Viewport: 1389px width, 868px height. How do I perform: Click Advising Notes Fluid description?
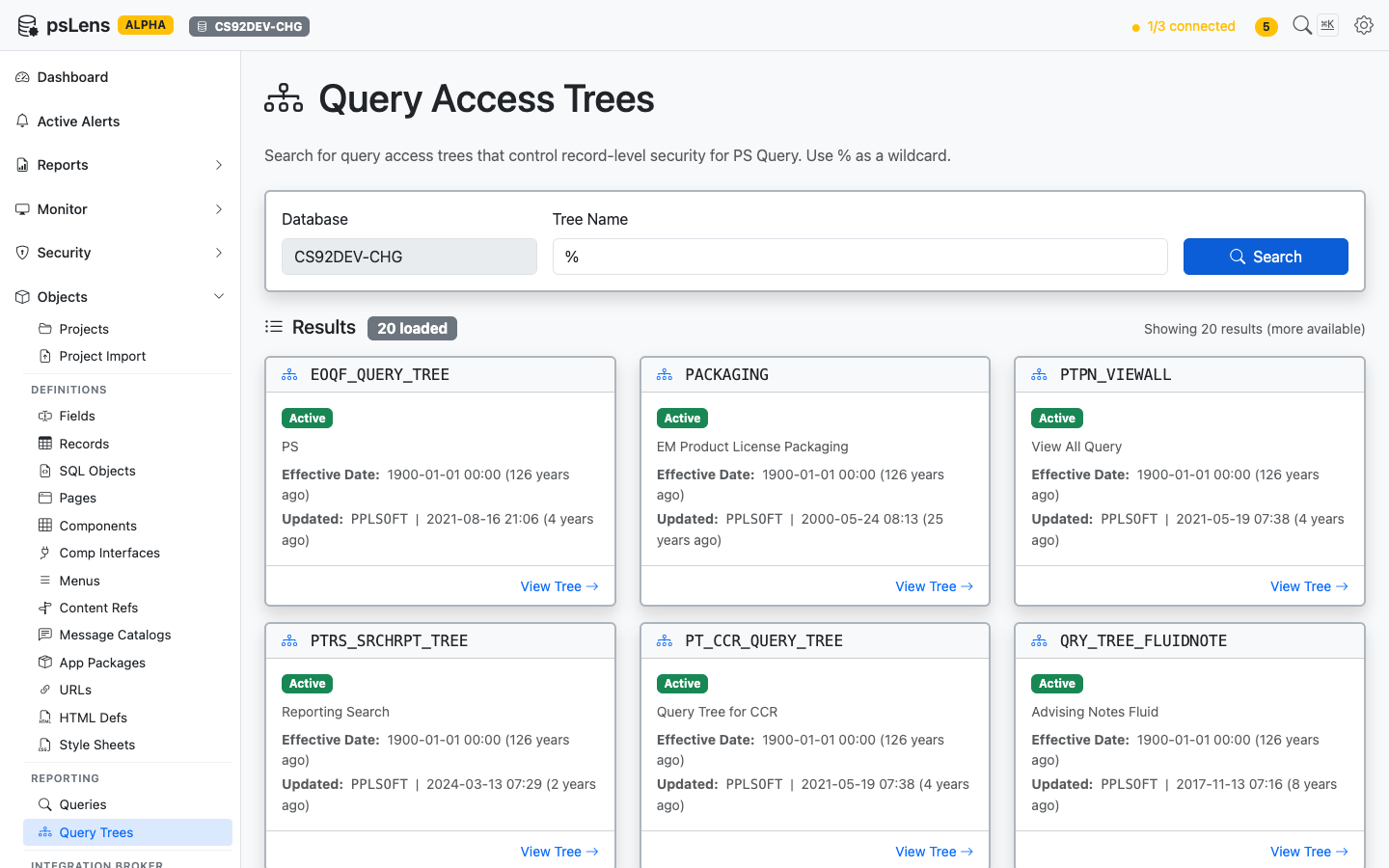pos(1095,712)
